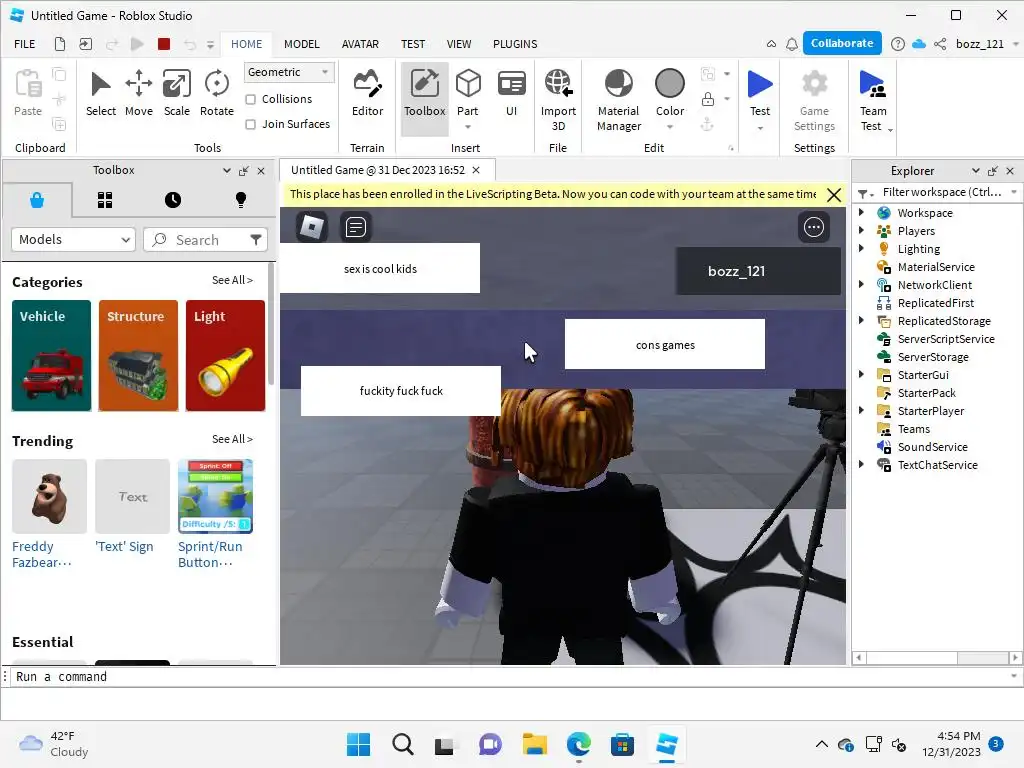Switch to the AVATAR ribbon tab
Viewport: 1024px width, 768px height.
point(360,44)
